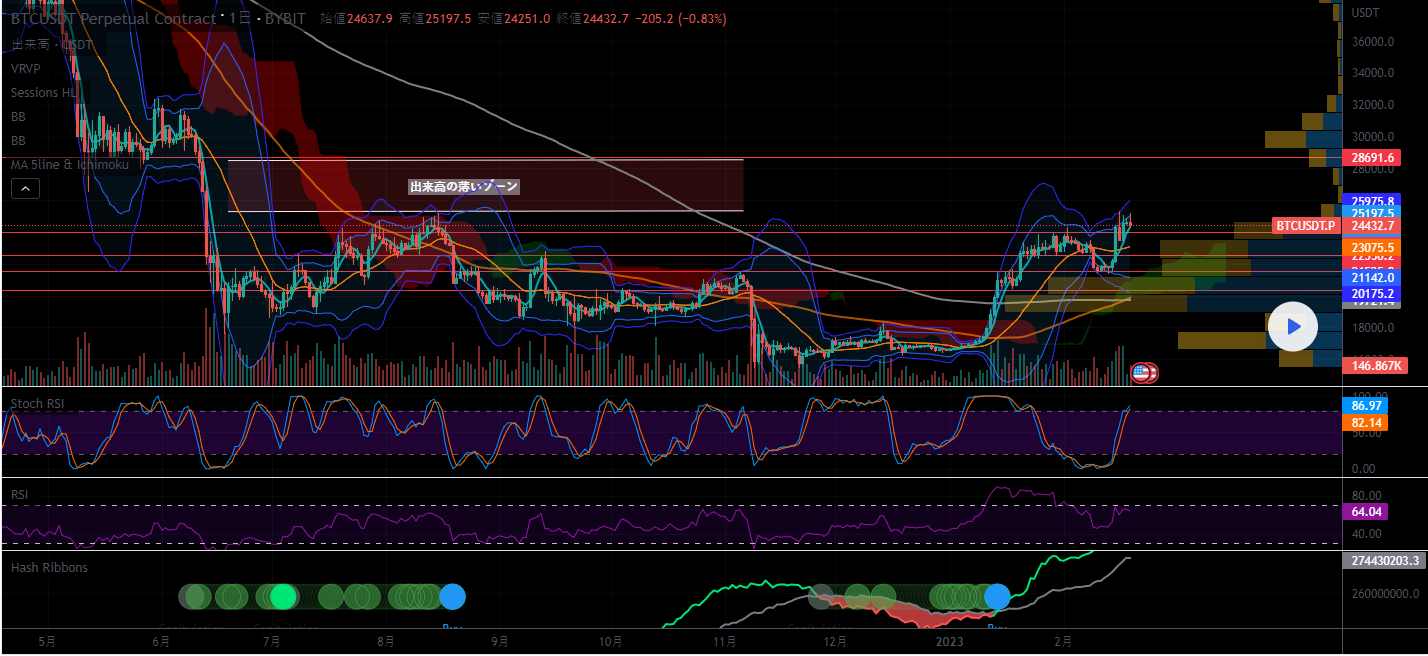Viewport: 1428px width, 656px height.
Task: Collapse the indicator legend with chevron button
Action: 25,188
